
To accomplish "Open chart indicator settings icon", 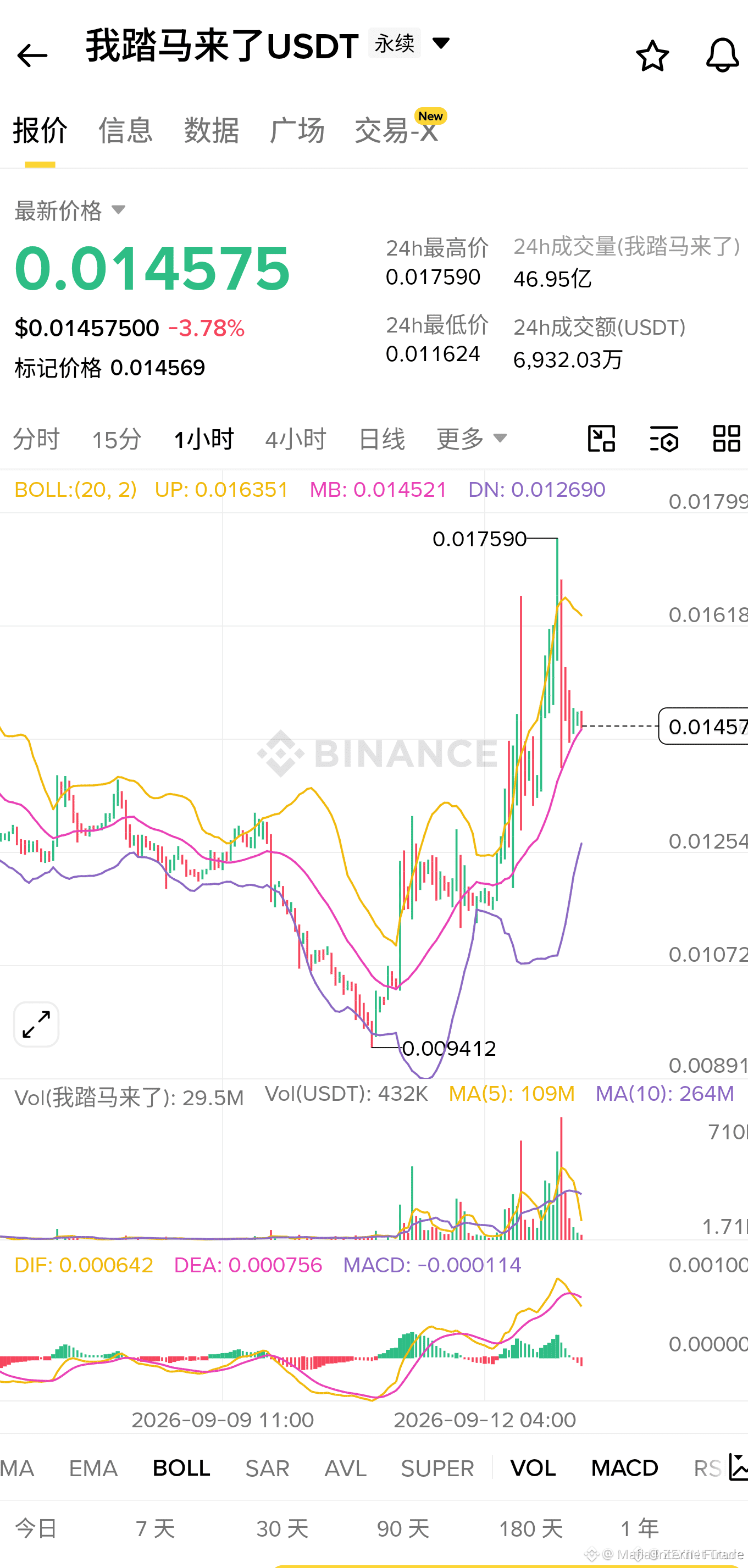I will point(664,438).
